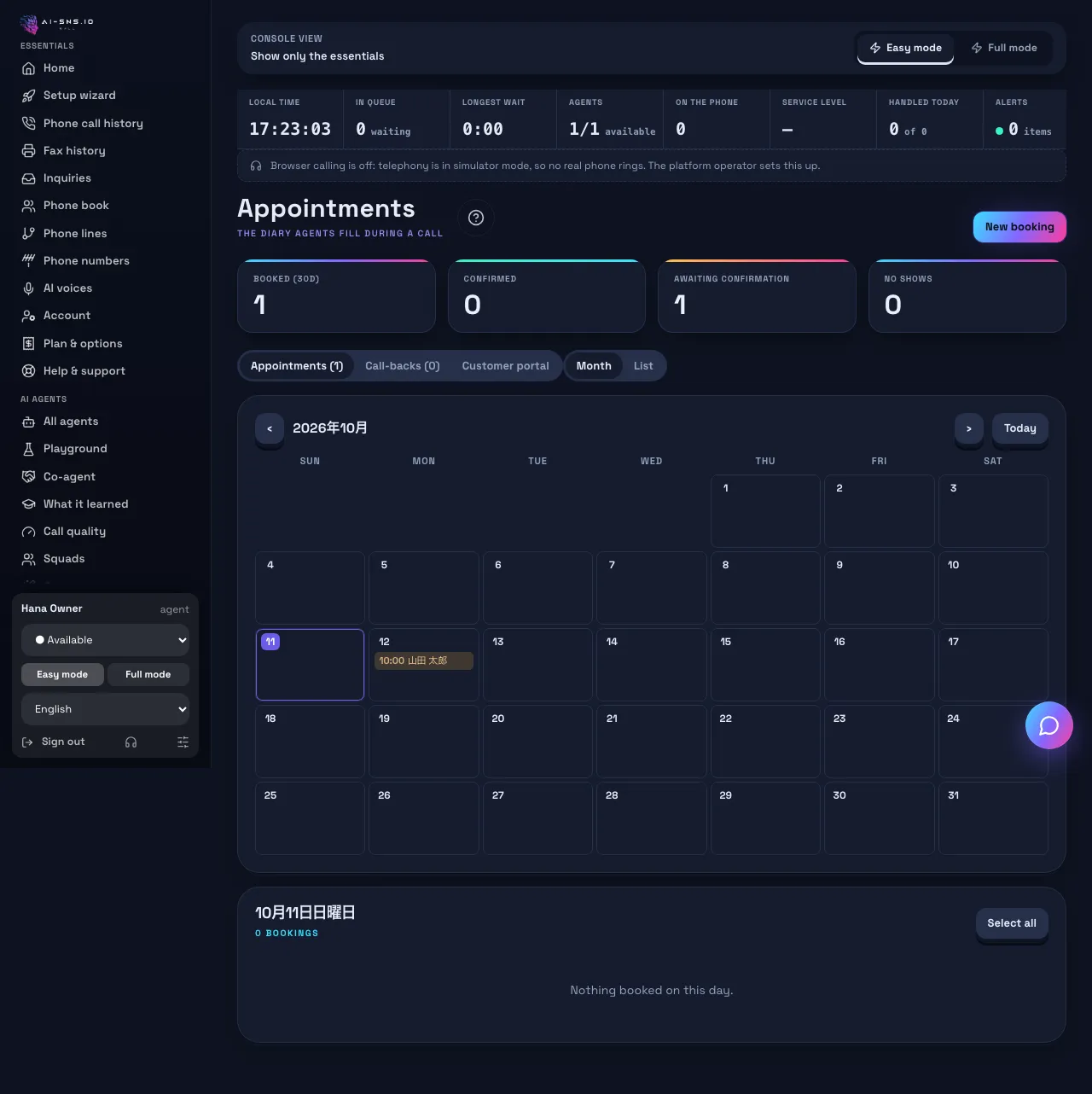Open the sliders settings icon in user panel
Viewport: 1092px width, 1094px height.
183,742
